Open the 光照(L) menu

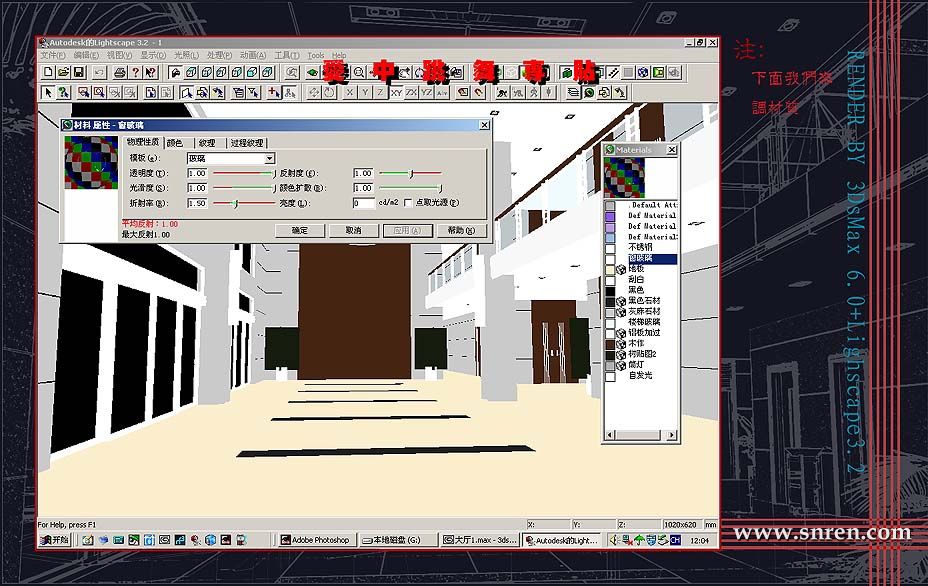pyautogui.click(x=186, y=55)
